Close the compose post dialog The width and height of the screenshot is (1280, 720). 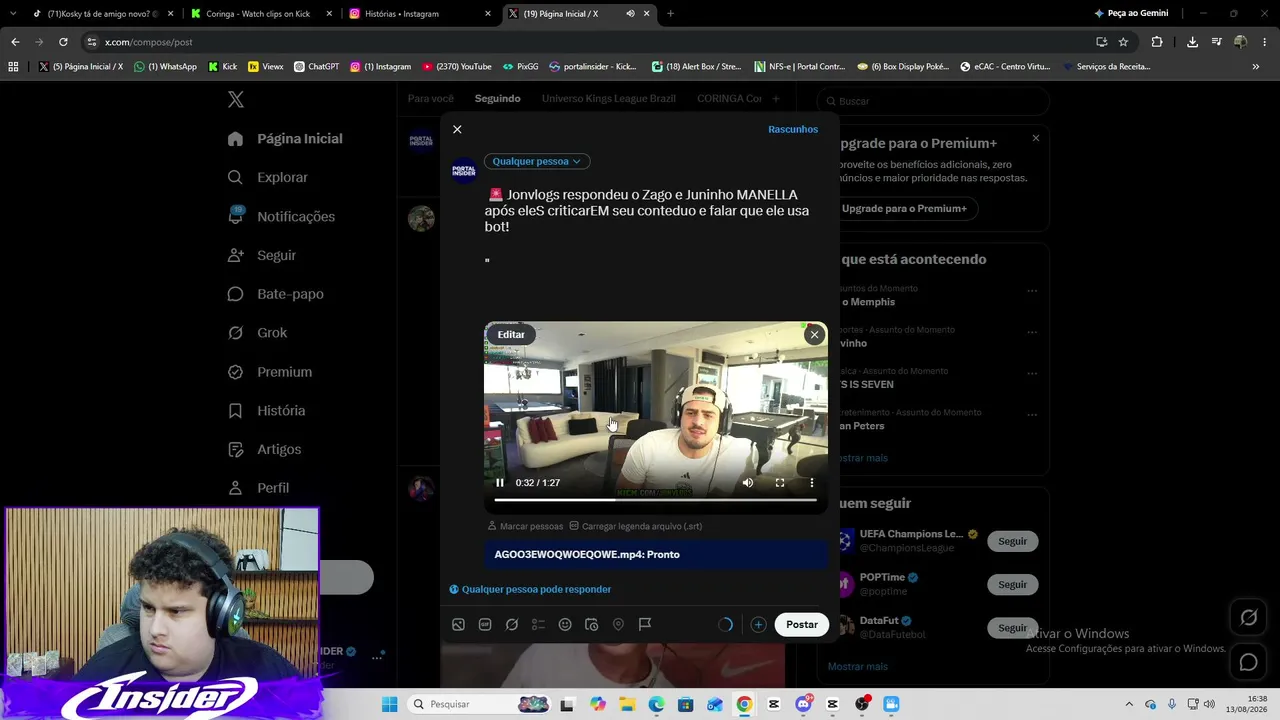click(x=457, y=129)
